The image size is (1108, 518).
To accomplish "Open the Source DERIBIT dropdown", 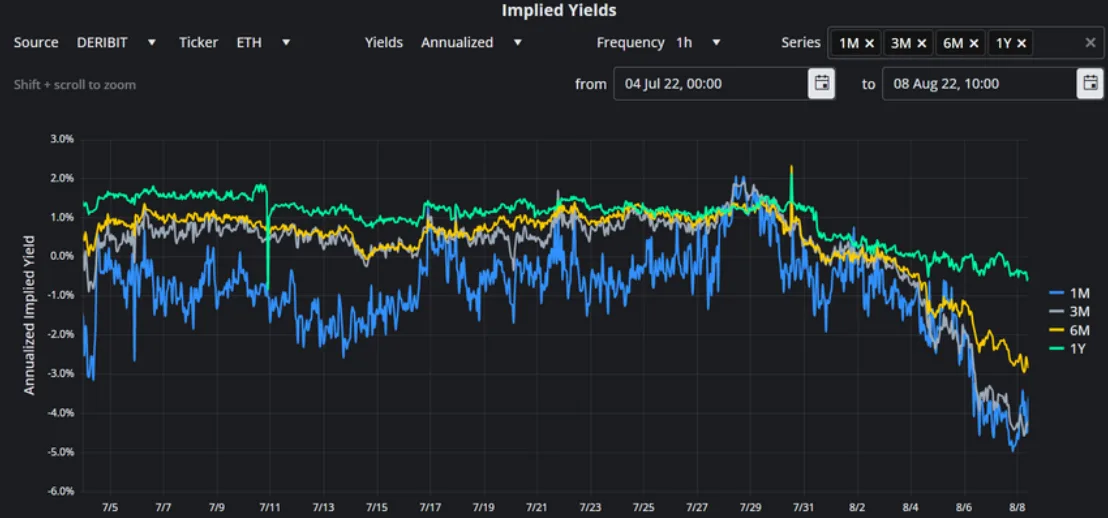I will pos(117,42).
